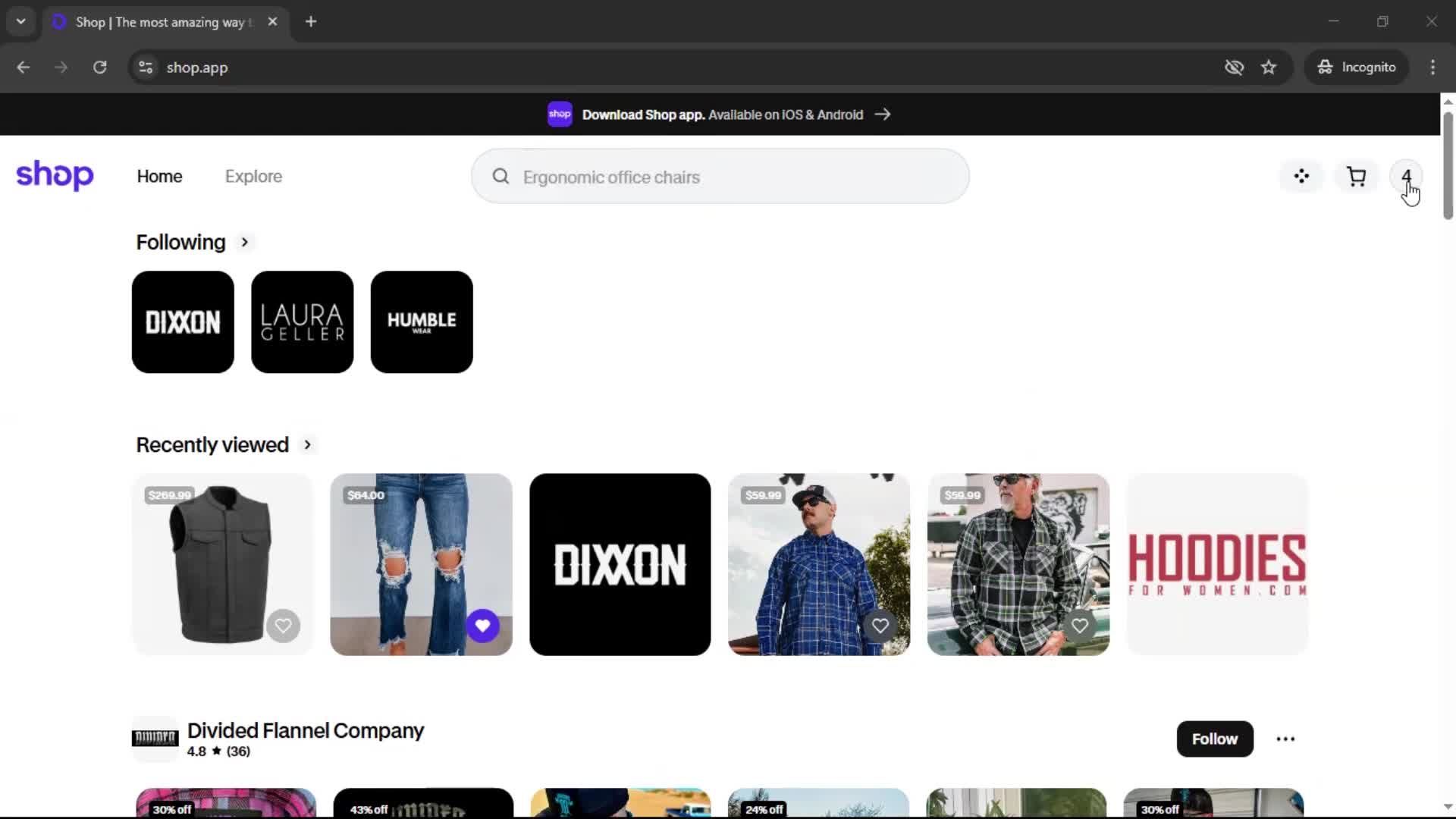Viewport: 1456px width, 819px height.
Task: Reload the page
Action: pos(99,67)
